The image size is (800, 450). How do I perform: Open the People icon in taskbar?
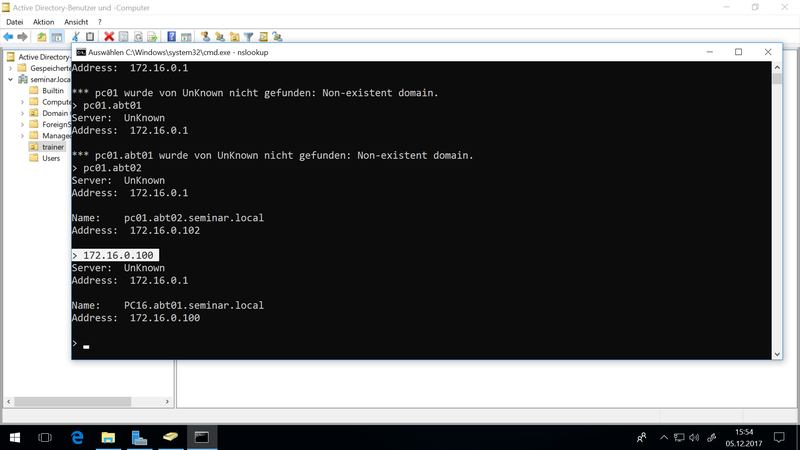(x=641, y=437)
